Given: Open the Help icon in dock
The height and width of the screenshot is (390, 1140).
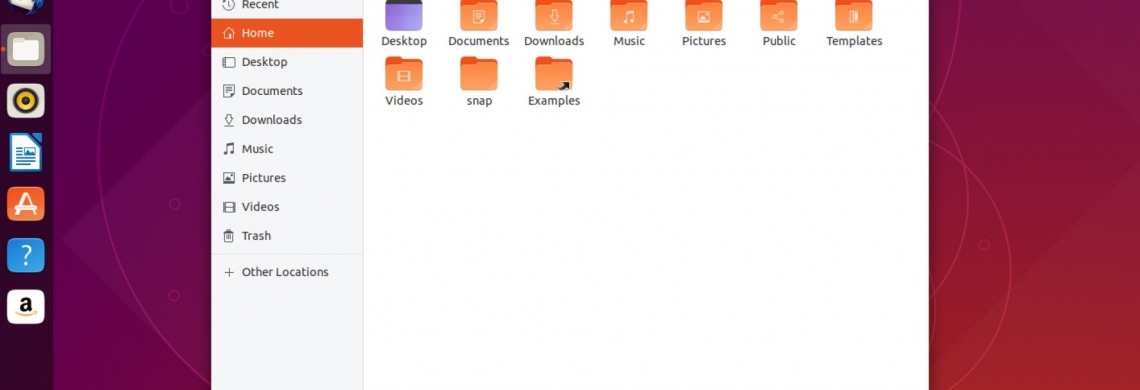Looking at the screenshot, I should tap(25, 255).
